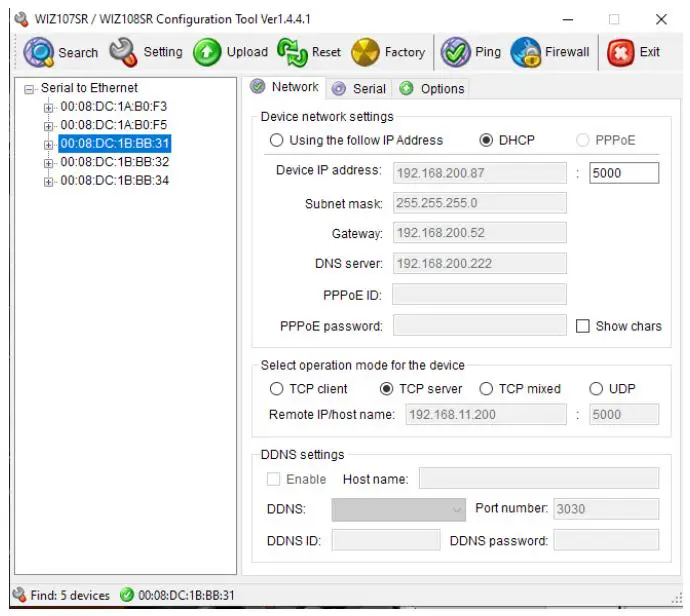Click the Serial to Ethernet root label
Screen dimensions: 690x616
click(x=89, y=88)
